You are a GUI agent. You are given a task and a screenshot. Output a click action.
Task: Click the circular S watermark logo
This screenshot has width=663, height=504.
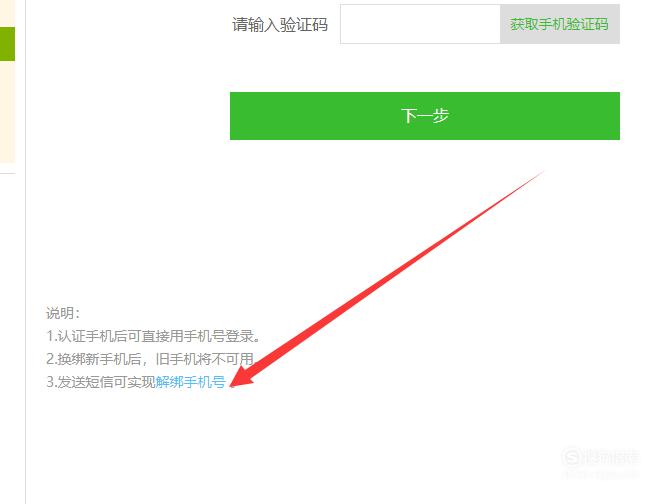click(571, 457)
